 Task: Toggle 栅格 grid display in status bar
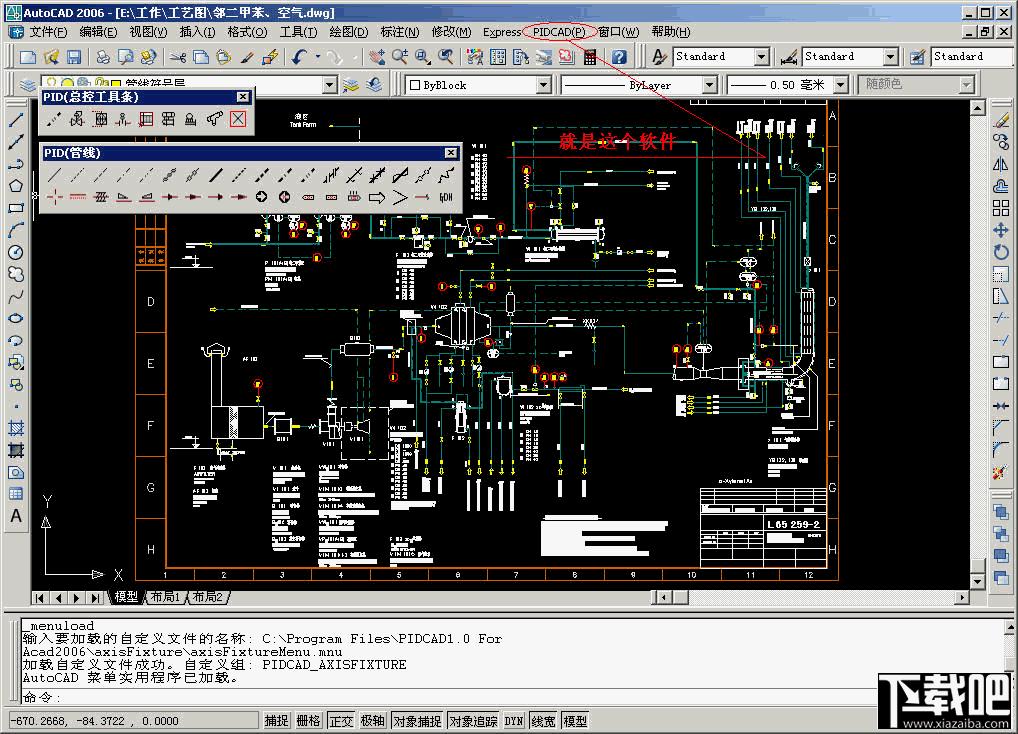[308, 721]
